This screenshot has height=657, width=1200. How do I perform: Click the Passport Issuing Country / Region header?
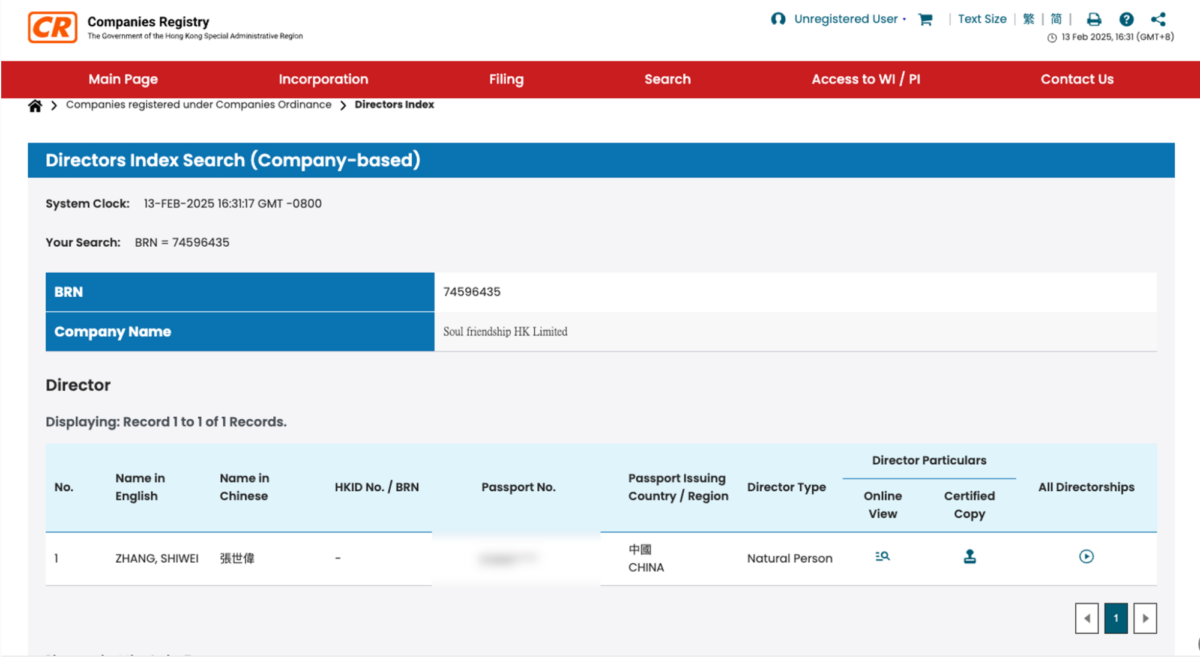(678, 487)
